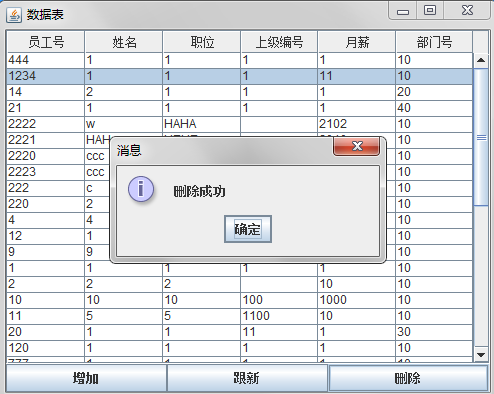Close the 数据表 window
The height and width of the screenshot is (394, 494).
point(467,11)
